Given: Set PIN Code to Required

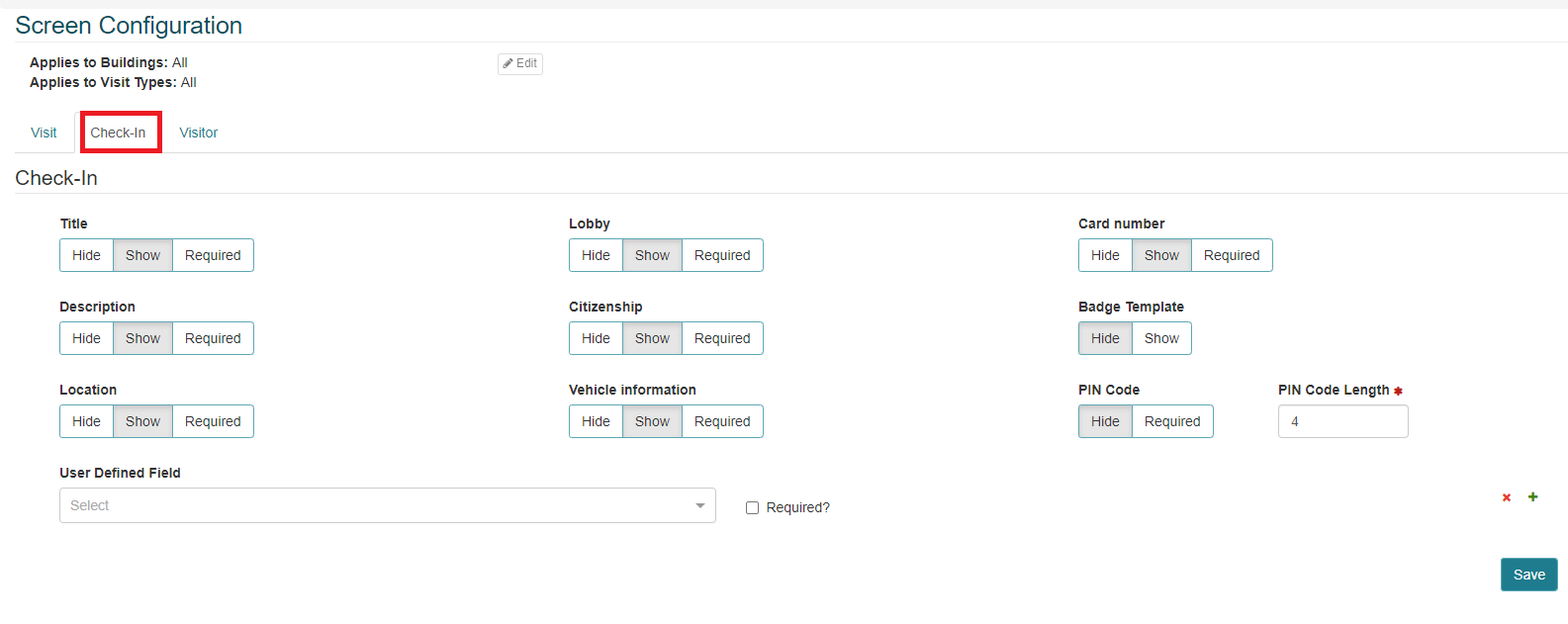Looking at the screenshot, I should tap(1171, 421).
